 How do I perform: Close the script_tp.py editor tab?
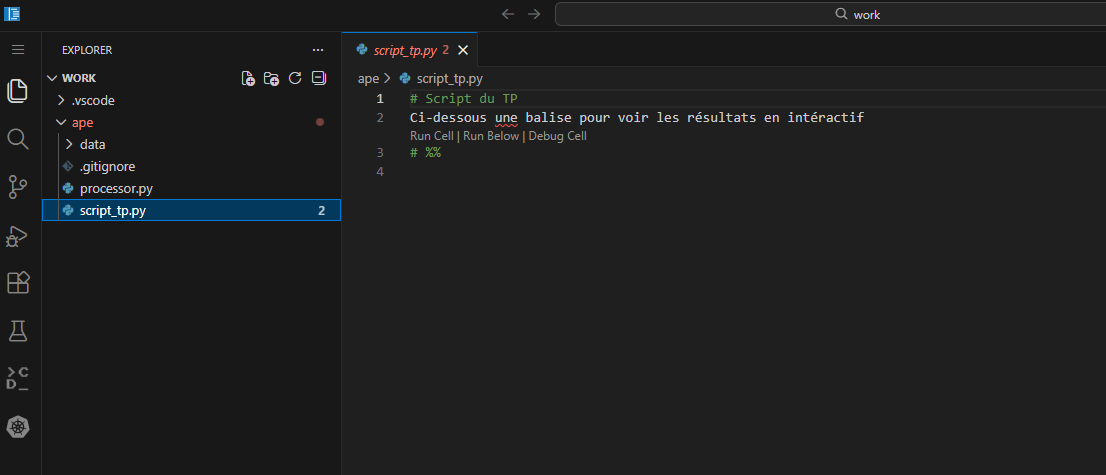[x=463, y=50]
